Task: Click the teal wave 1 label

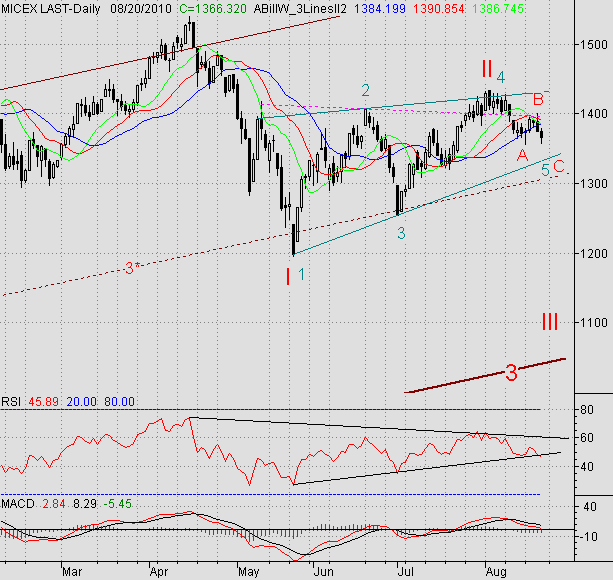Action: 301,274
